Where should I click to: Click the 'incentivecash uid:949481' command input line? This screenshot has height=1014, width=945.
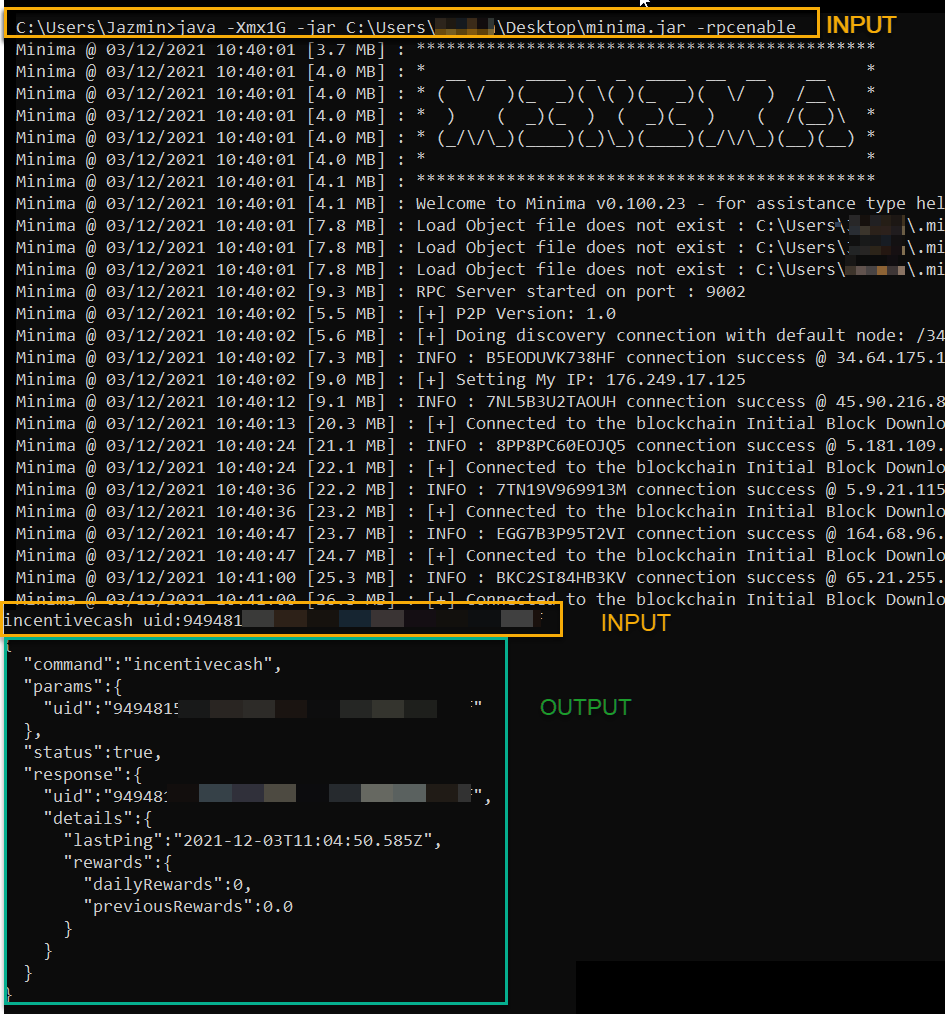(x=273, y=620)
